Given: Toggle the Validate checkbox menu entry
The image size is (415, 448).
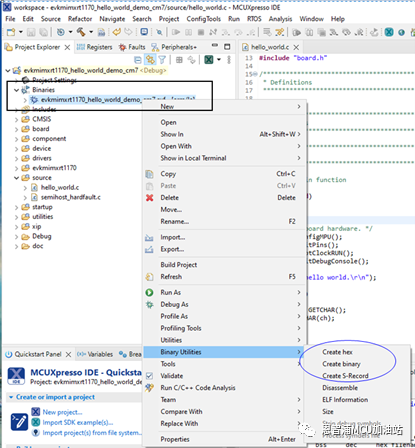Looking at the screenshot, I should (x=150, y=376).
